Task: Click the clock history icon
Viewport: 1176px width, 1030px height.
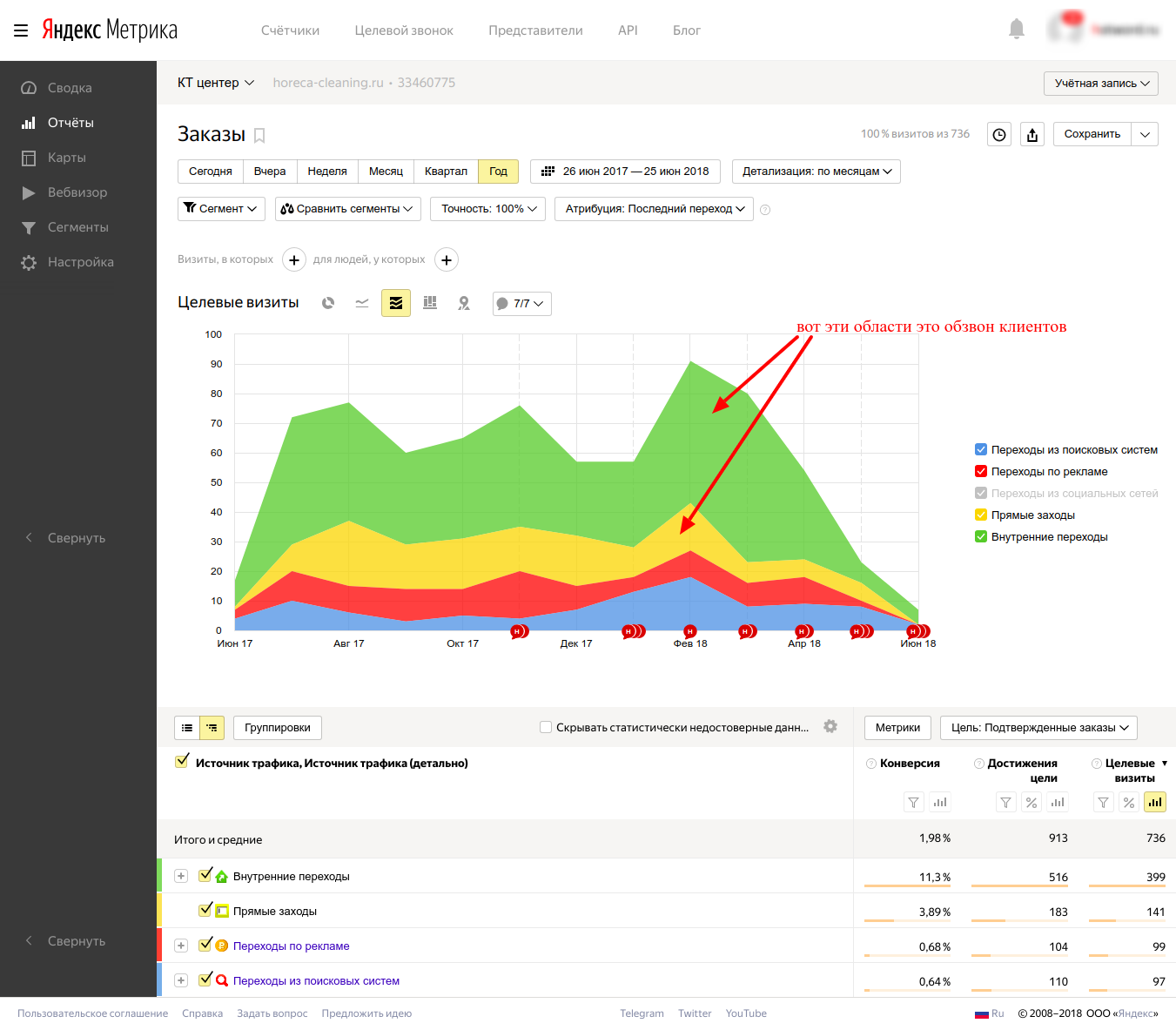Action: 999,134
